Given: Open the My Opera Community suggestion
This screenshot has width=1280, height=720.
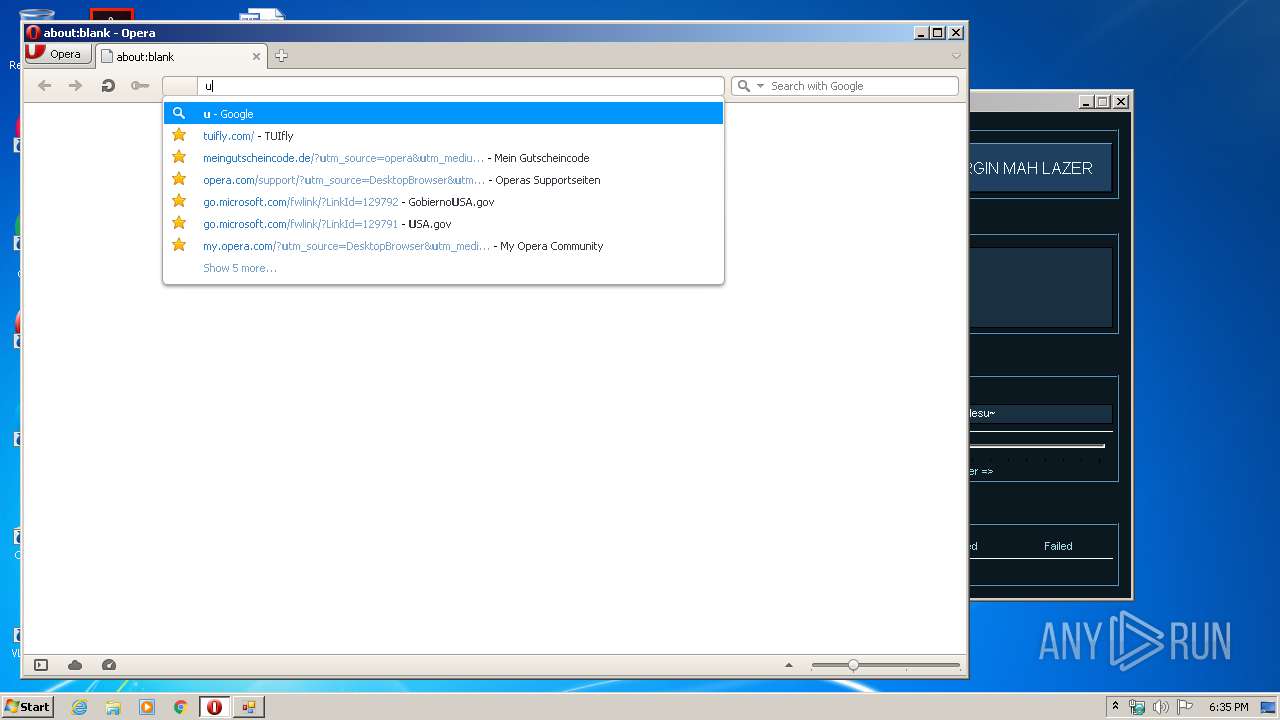Looking at the screenshot, I should pos(443,246).
